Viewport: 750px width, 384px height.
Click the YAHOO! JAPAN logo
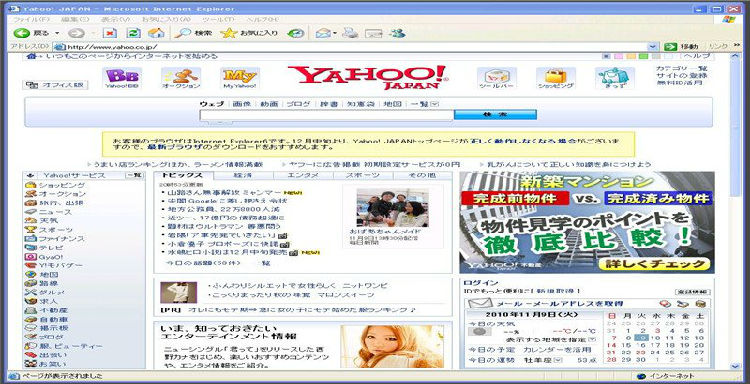pos(368,77)
